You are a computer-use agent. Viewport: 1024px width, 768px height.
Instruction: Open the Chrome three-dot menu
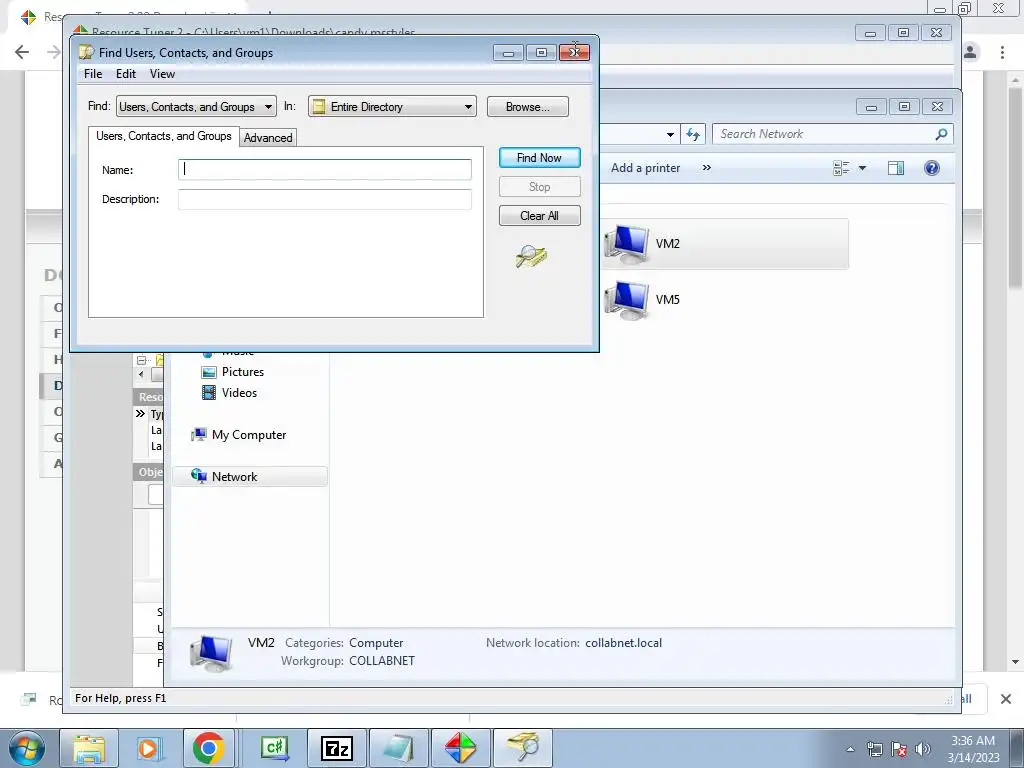point(1002,52)
